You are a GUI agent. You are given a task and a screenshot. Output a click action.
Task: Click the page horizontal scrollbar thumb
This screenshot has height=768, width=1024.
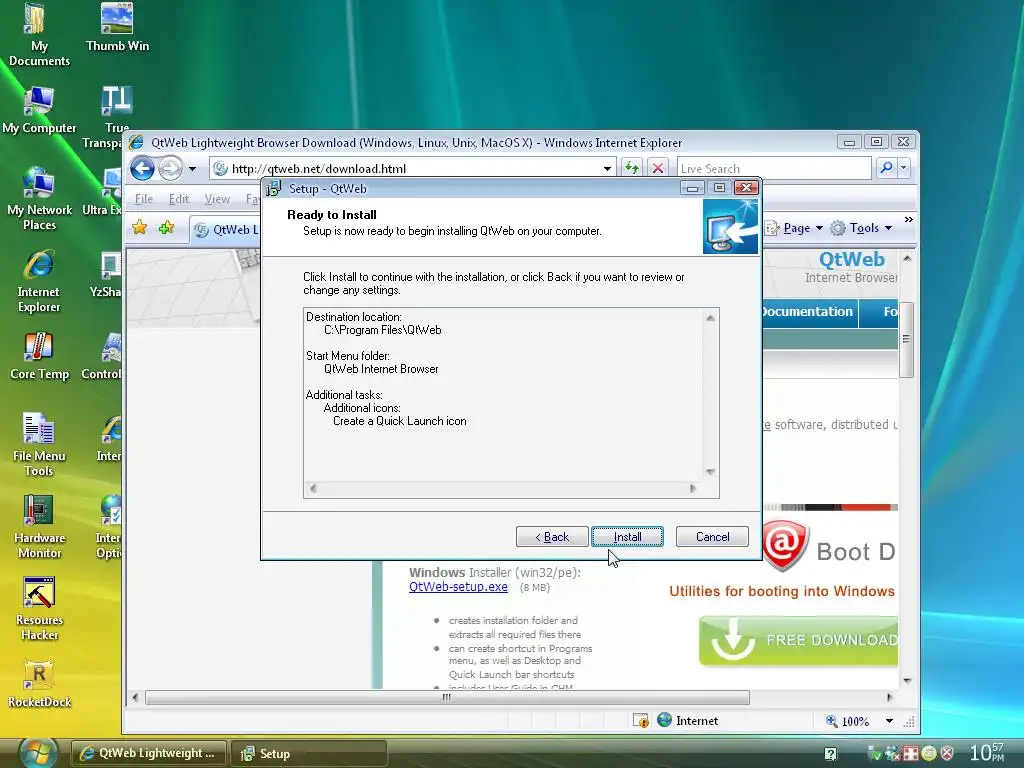pyautogui.click(x=447, y=697)
